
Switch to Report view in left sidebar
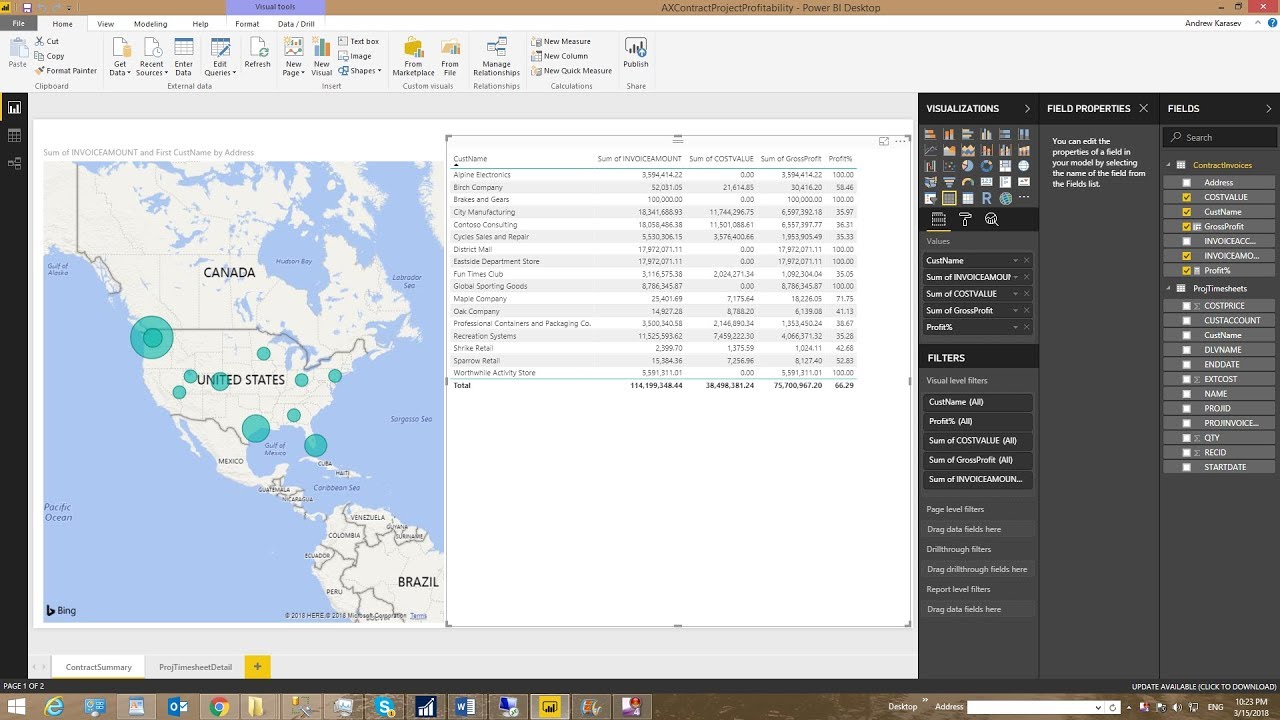(14, 108)
